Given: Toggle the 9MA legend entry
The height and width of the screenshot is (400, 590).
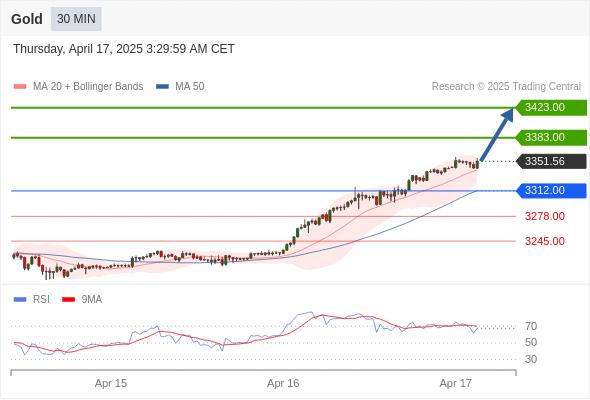Looking at the screenshot, I should pos(82,300).
